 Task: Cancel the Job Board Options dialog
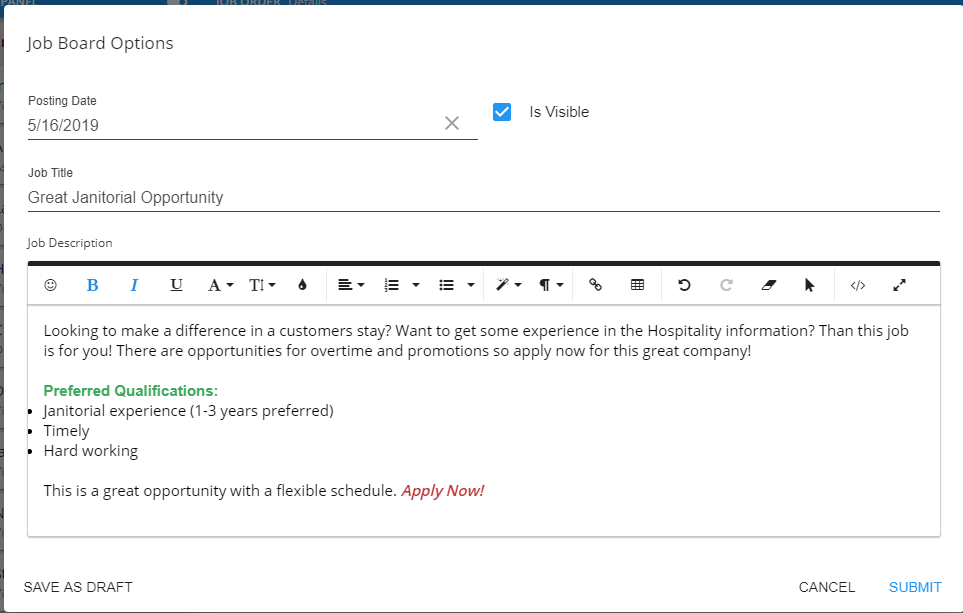coord(827,587)
